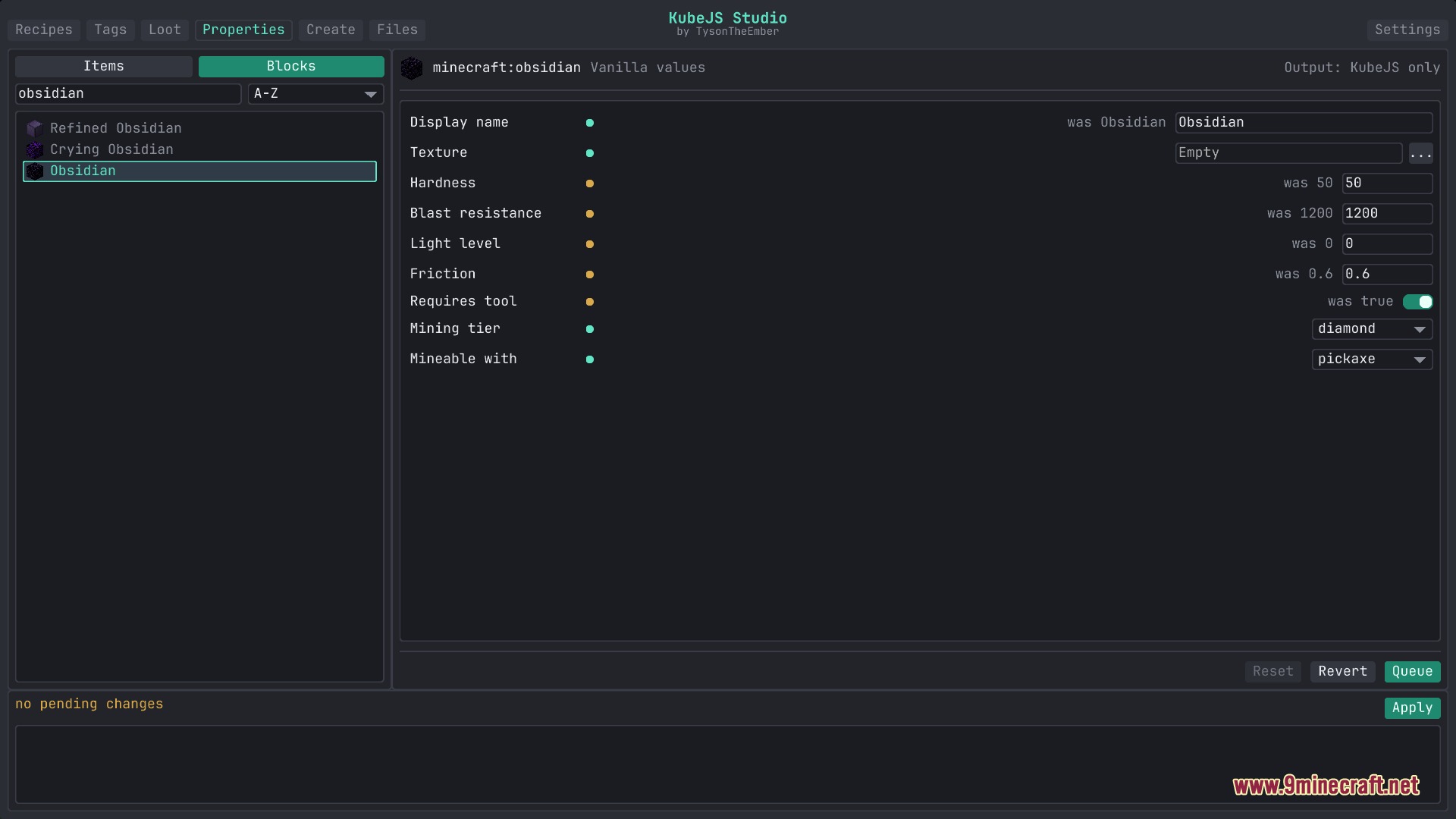Click the 'was Obsidian' text

click(1116, 122)
